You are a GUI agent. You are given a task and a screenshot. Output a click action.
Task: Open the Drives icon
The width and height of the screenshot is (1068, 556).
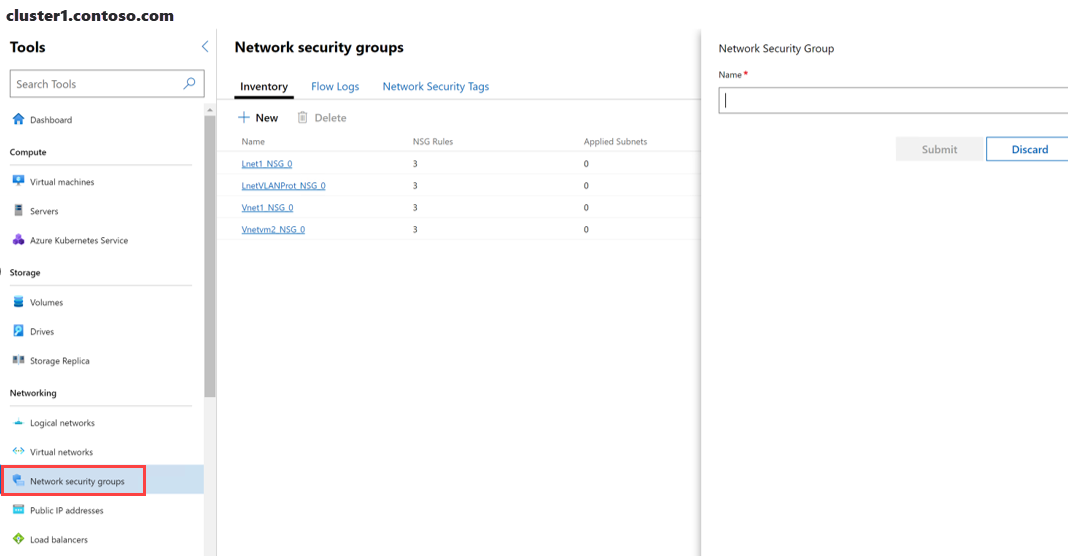point(18,331)
